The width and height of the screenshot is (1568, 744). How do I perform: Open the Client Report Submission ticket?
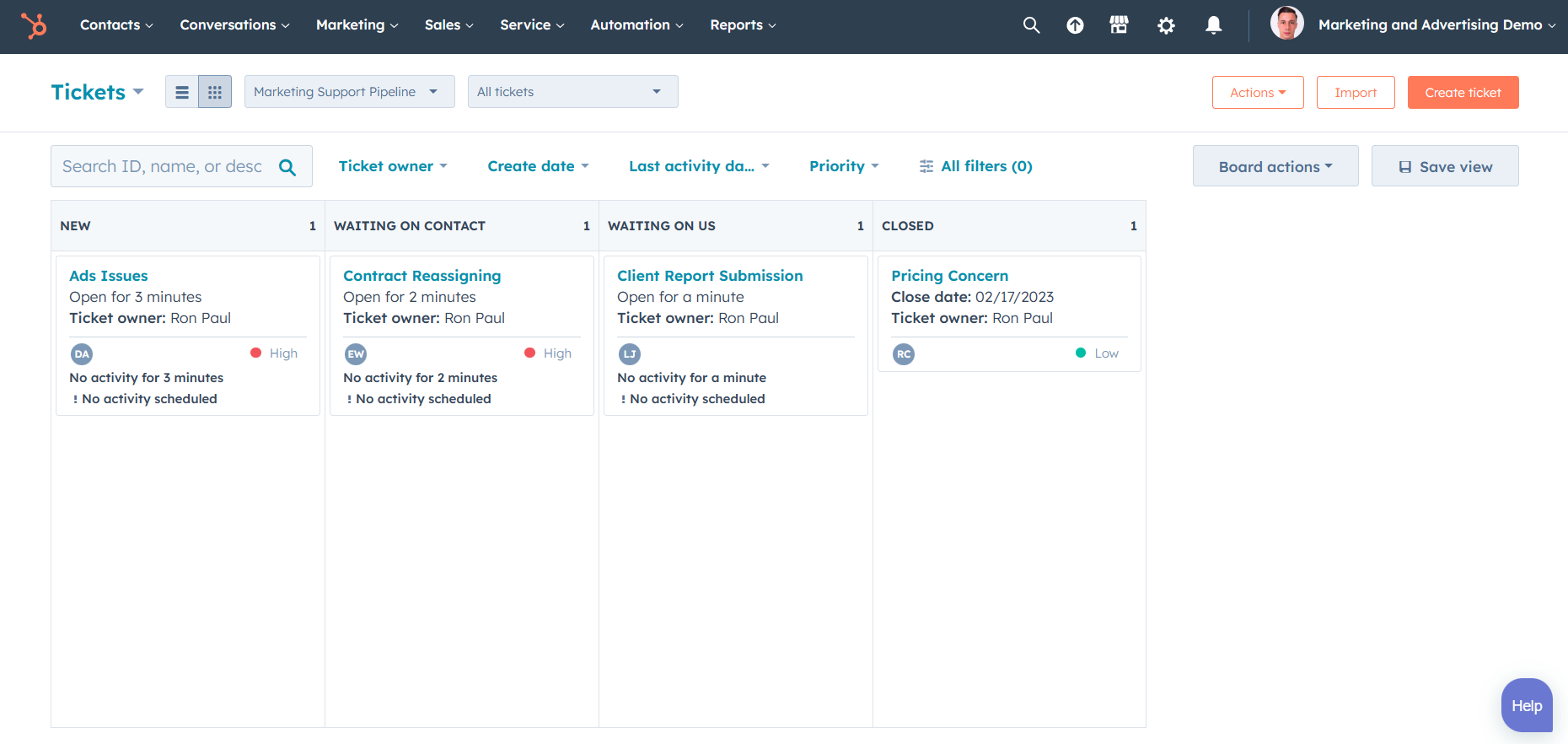click(710, 276)
